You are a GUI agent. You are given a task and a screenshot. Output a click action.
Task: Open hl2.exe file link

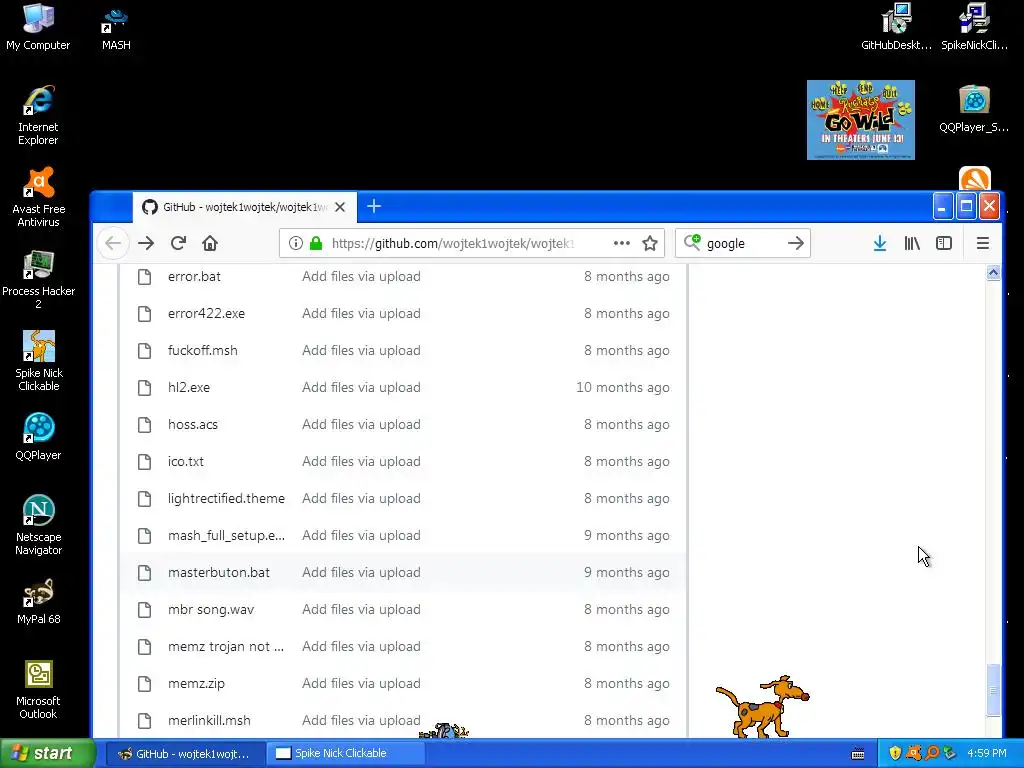(x=188, y=387)
